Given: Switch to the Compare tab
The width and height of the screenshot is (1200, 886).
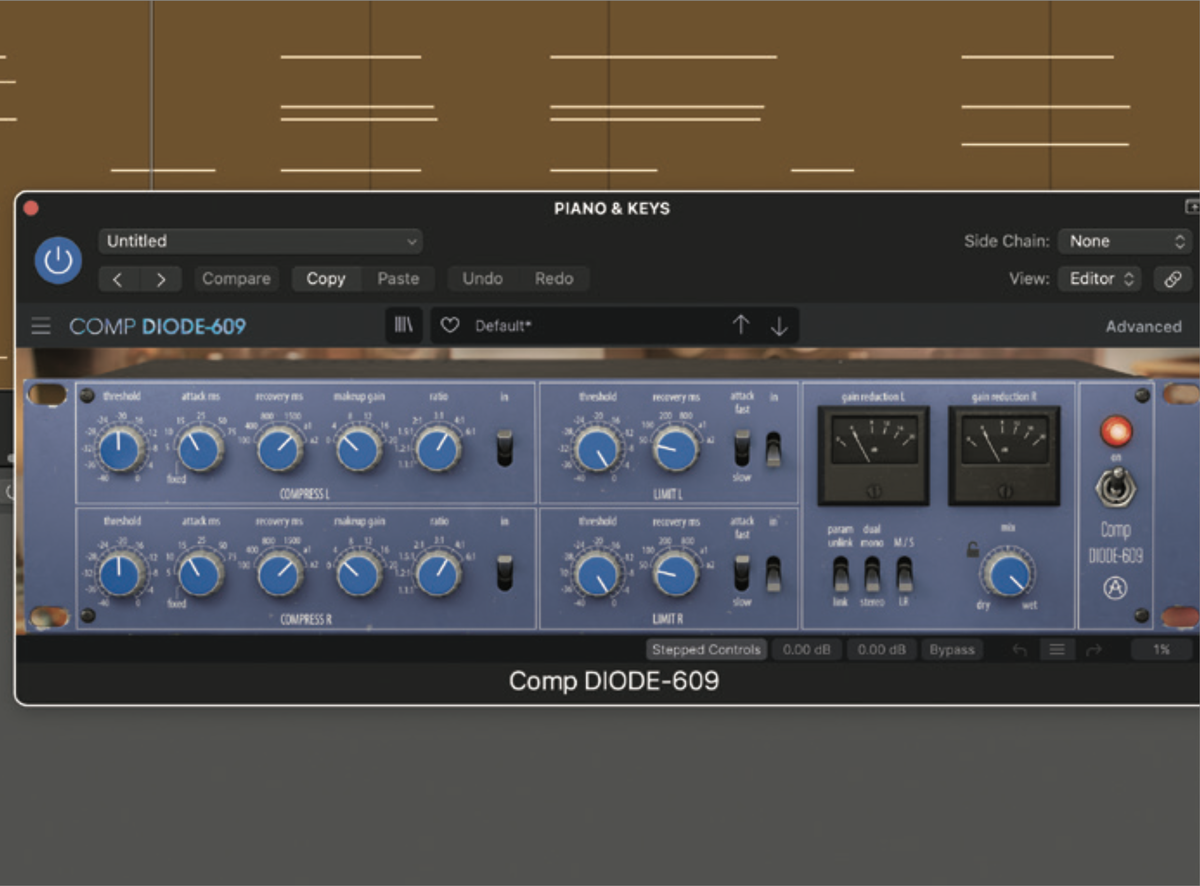Looking at the screenshot, I should [x=236, y=278].
